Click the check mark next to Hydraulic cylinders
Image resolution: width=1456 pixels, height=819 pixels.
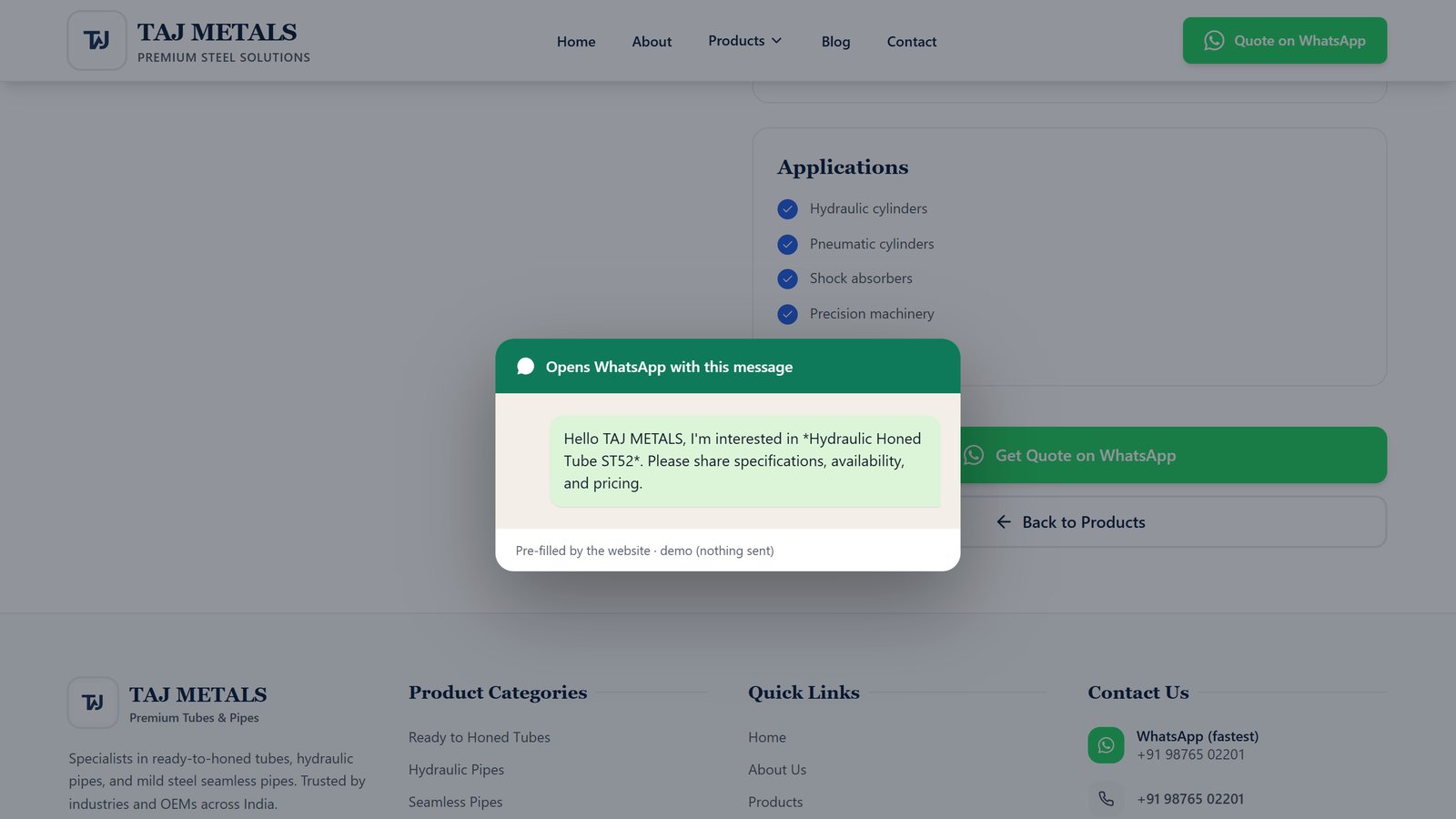pos(788,209)
